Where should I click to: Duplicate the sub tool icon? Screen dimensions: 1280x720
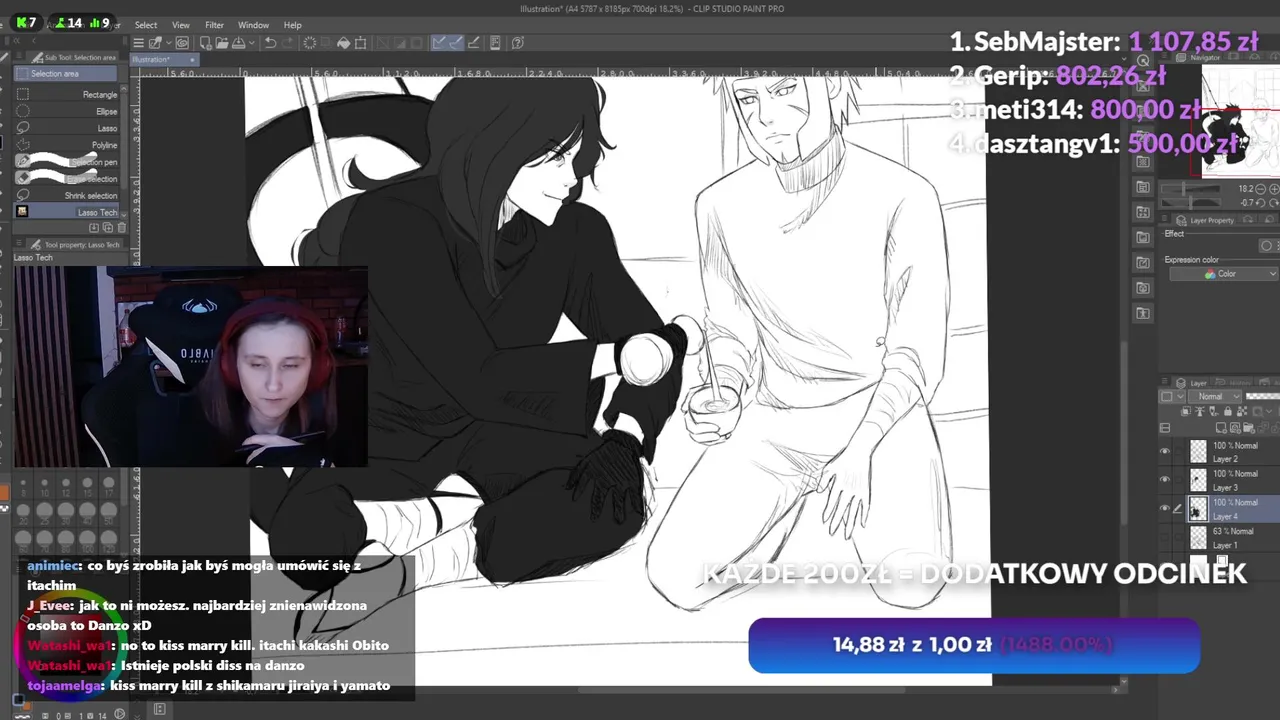coord(107,228)
